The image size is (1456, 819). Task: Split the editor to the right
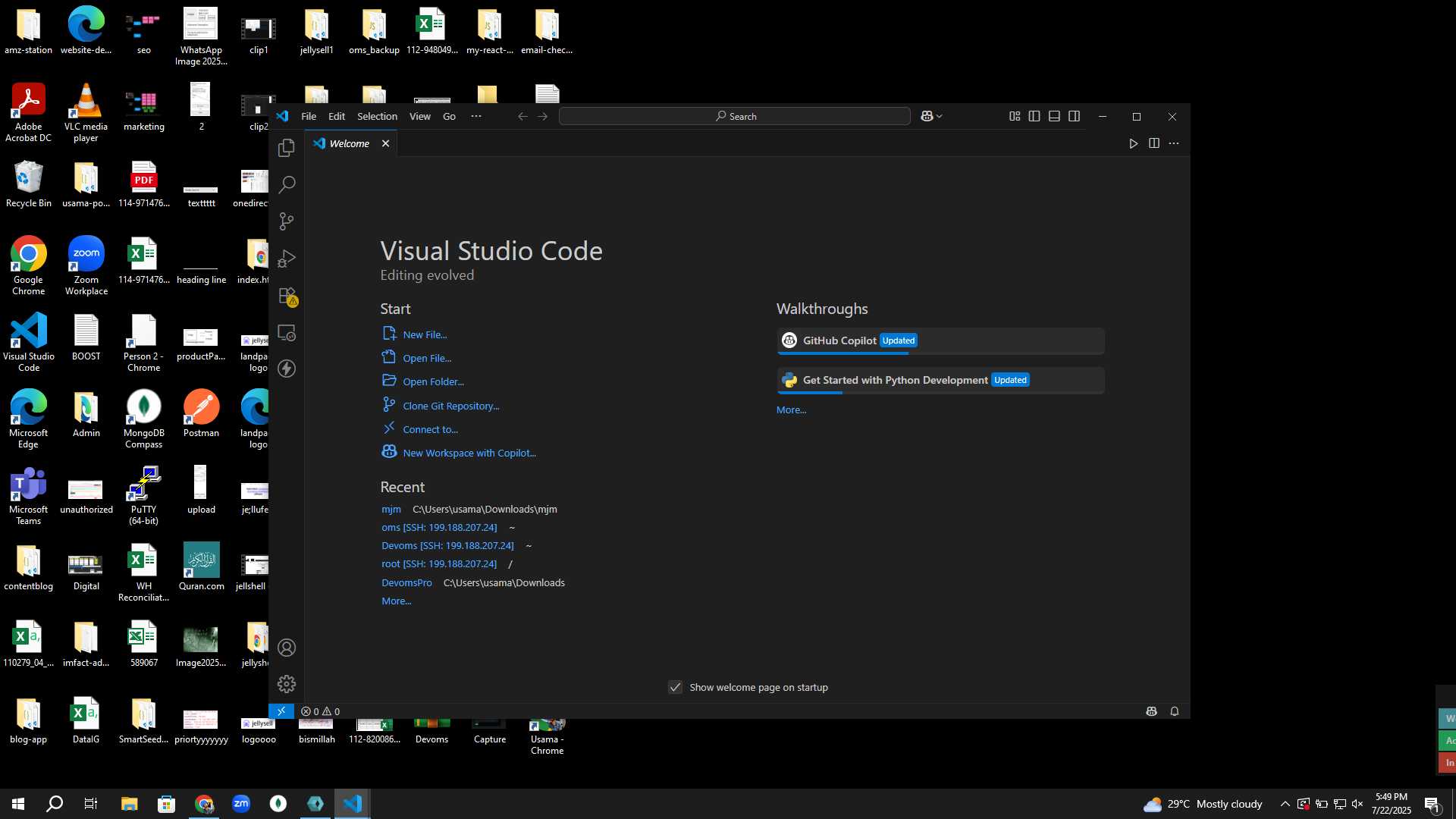1154,143
